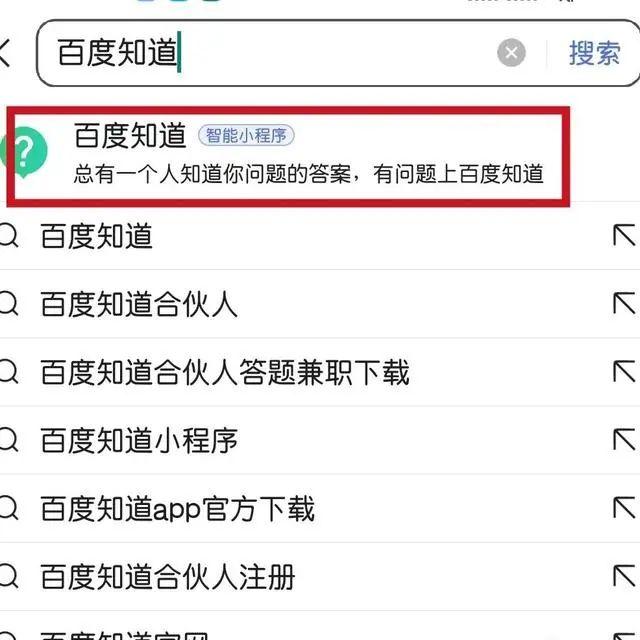Viewport: 640px width, 640px height.
Task: Tap the 搜索 button
Action: [595, 53]
